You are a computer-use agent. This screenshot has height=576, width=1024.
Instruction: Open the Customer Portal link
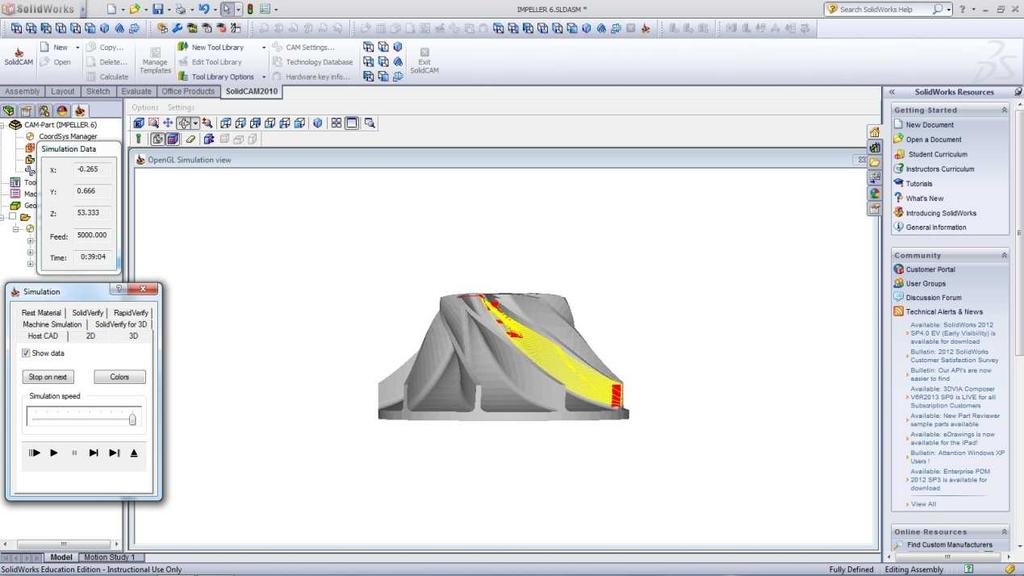pos(930,269)
